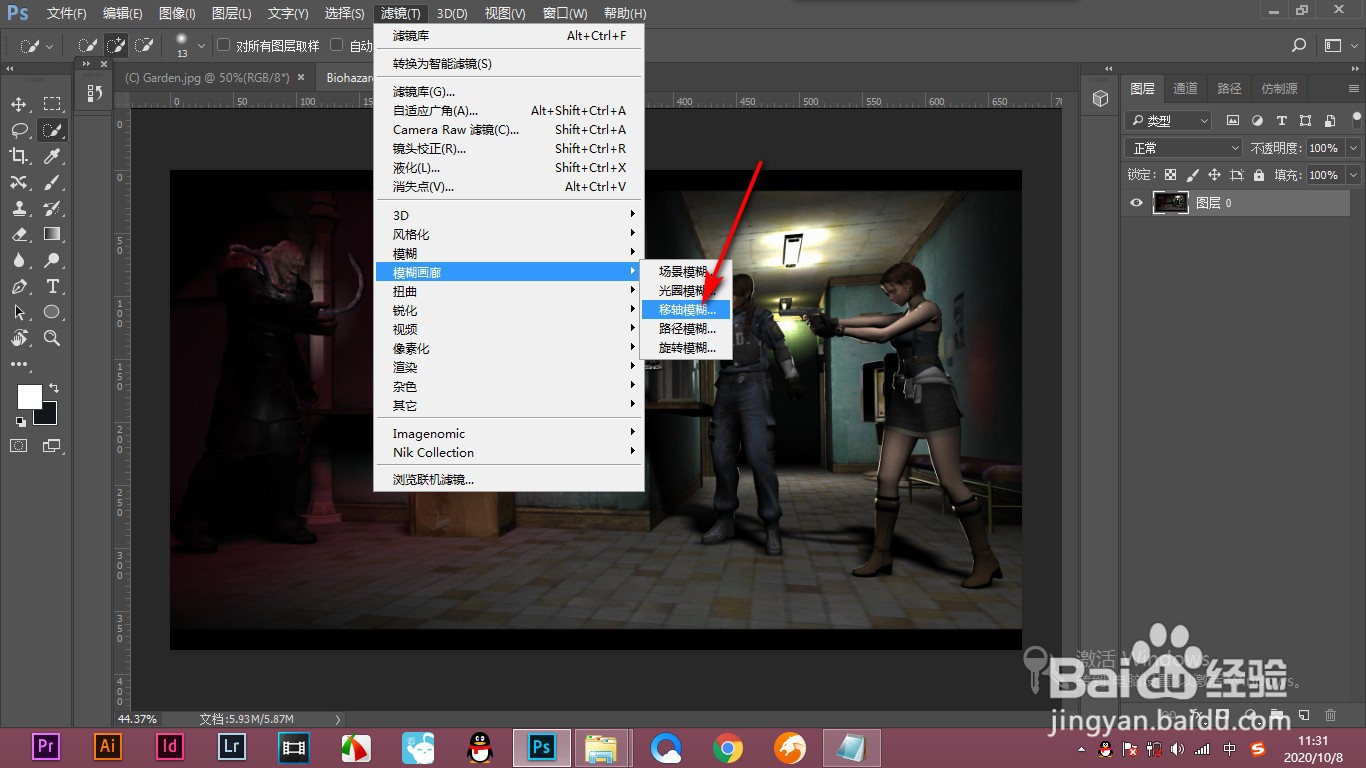Check 对所有图层取样 checkbox
The image size is (1366, 768).
(224, 45)
